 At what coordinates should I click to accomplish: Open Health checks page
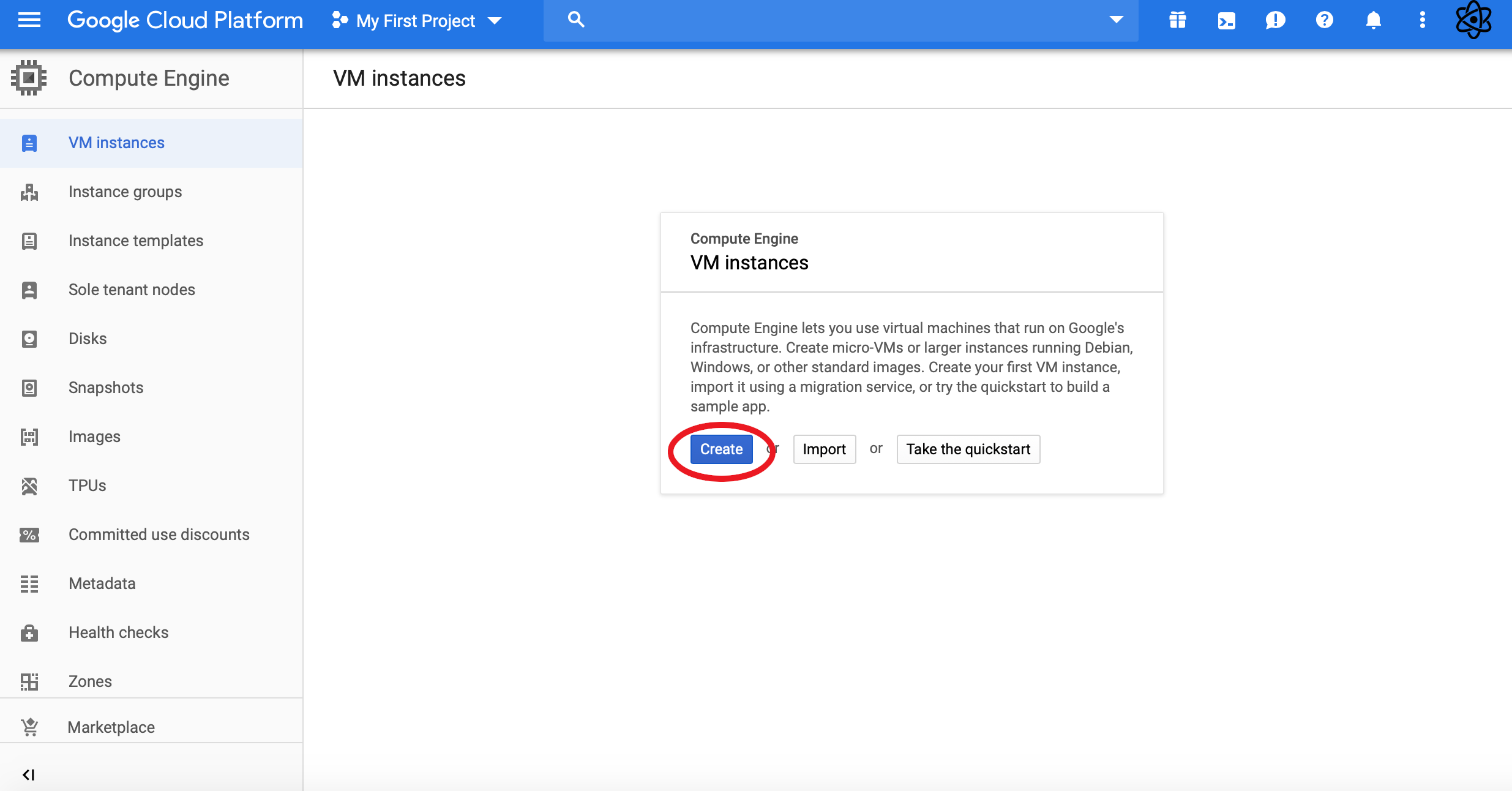pyautogui.click(x=151, y=632)
